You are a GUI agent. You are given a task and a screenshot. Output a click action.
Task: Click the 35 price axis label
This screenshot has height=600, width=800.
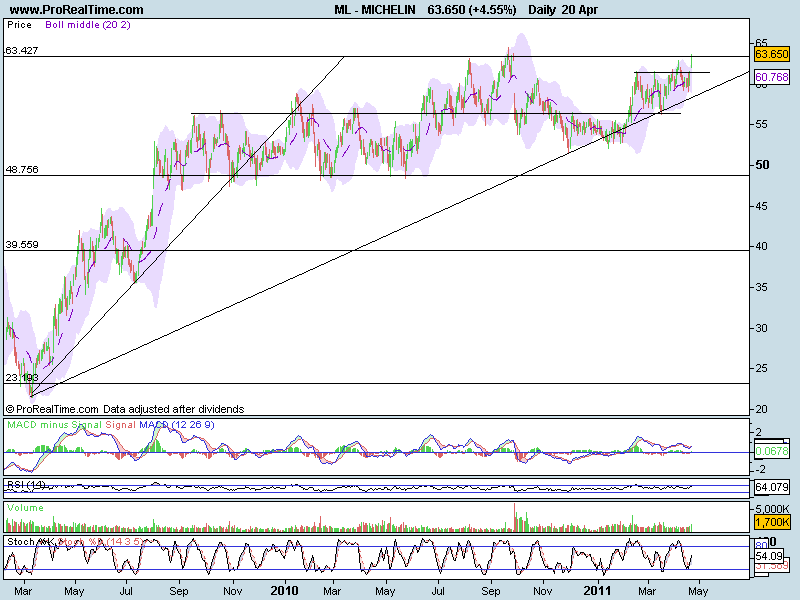point(761,287)
